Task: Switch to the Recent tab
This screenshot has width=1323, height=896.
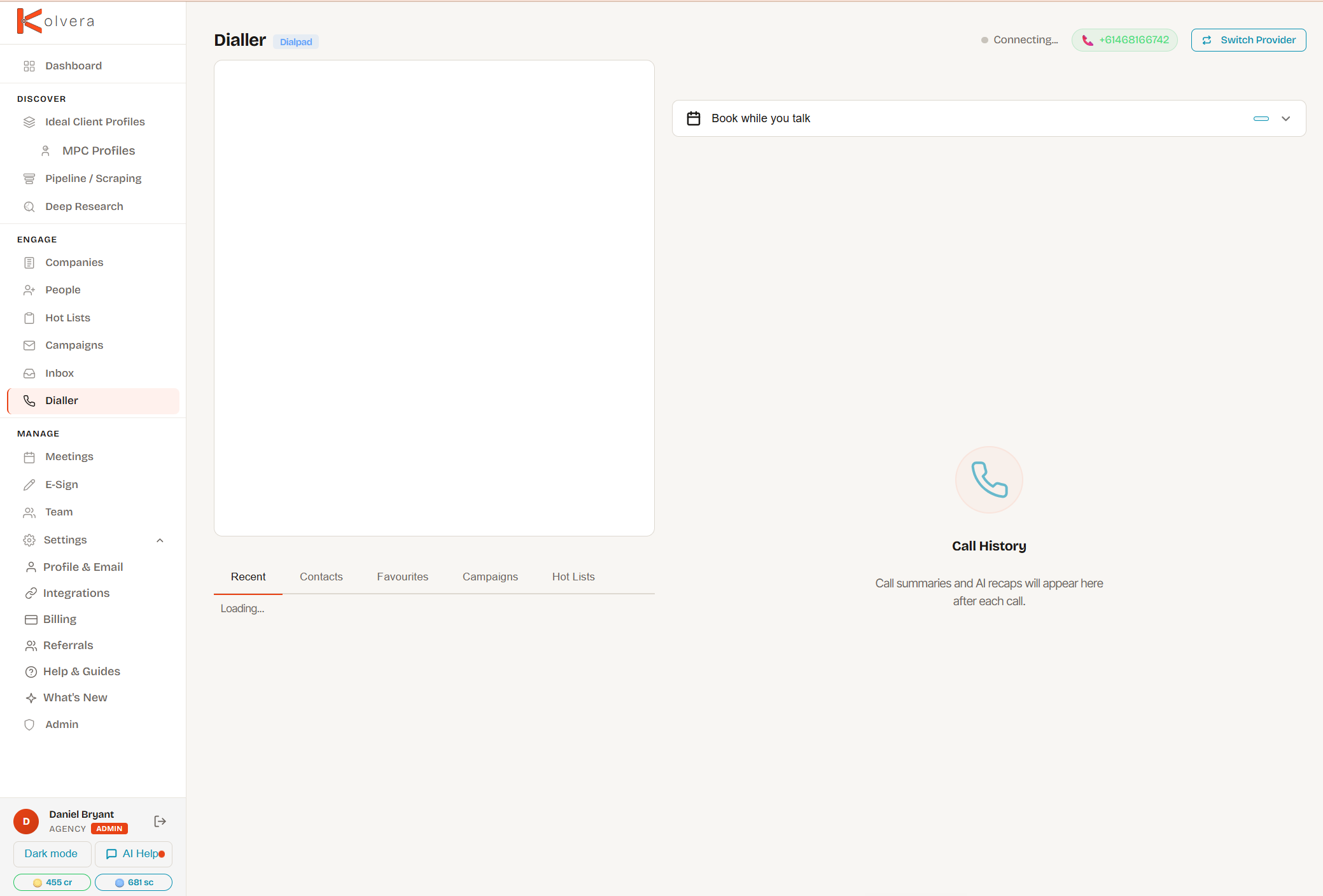Action: (248, 577)
